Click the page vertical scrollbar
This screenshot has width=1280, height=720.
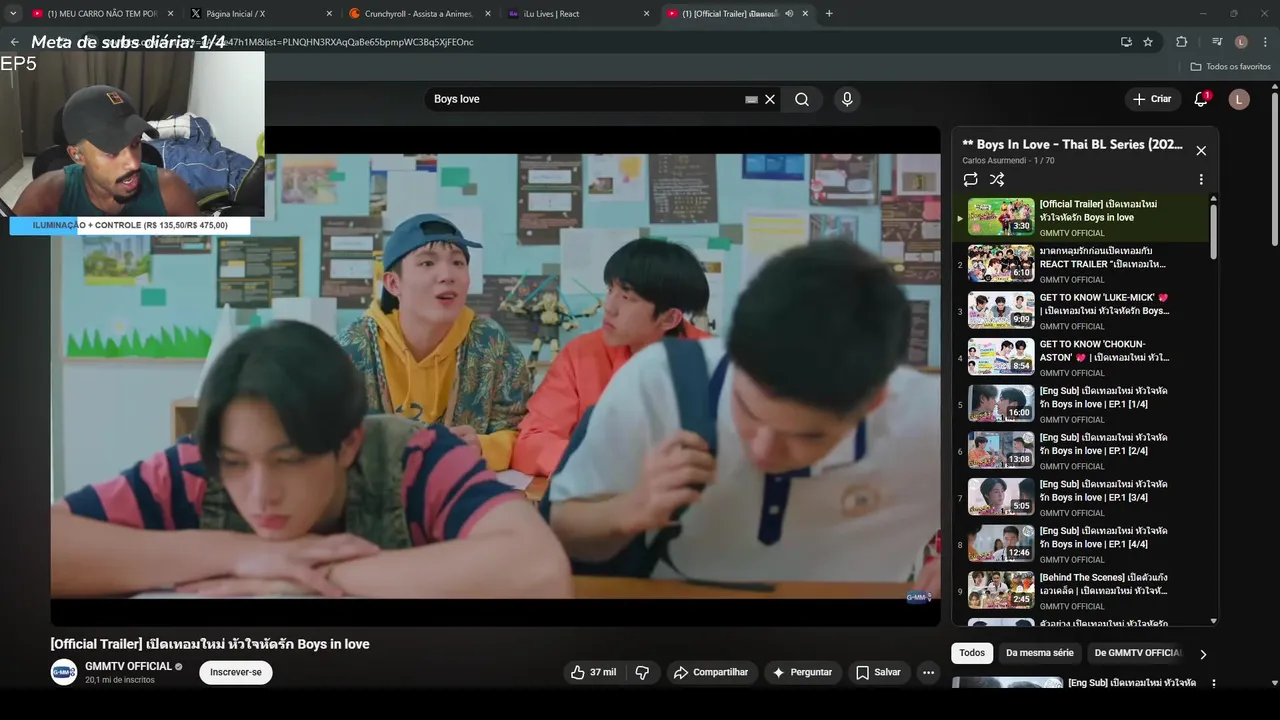1275,170
